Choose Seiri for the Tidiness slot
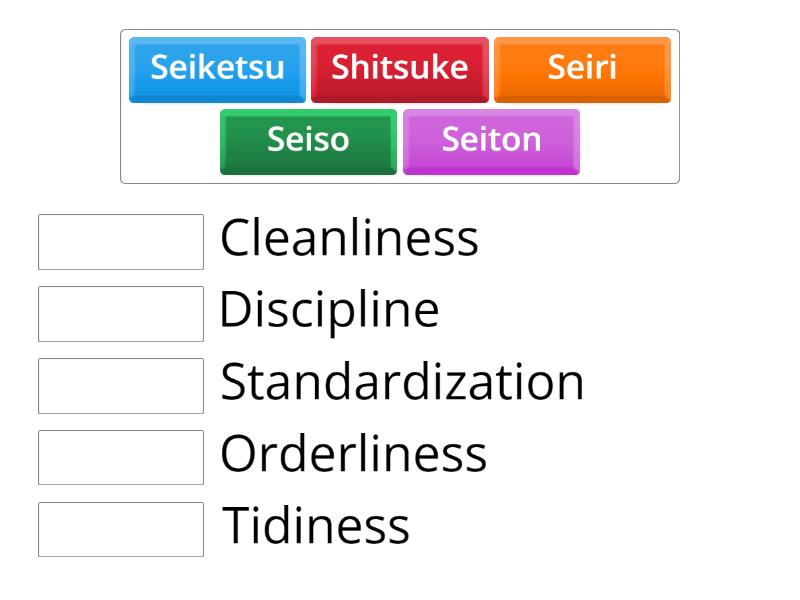 [582, 68]
